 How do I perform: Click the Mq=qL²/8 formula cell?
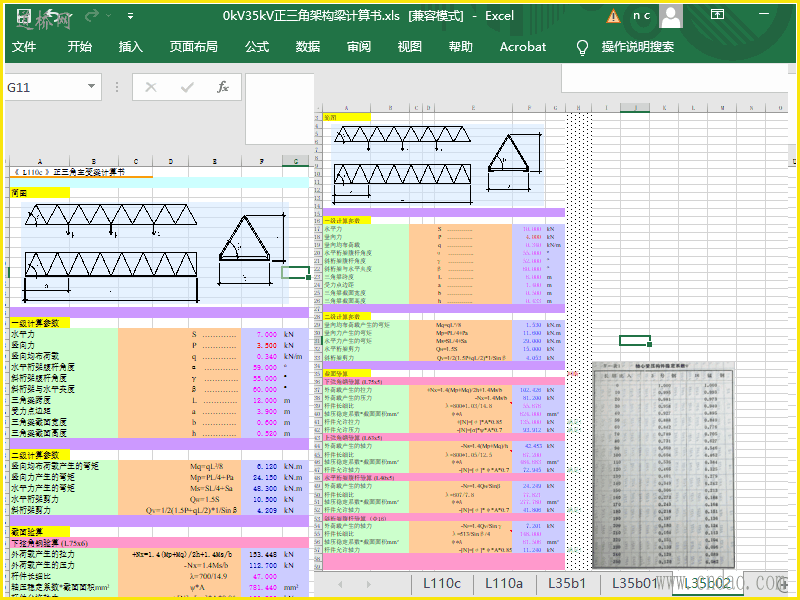(207, 466)
